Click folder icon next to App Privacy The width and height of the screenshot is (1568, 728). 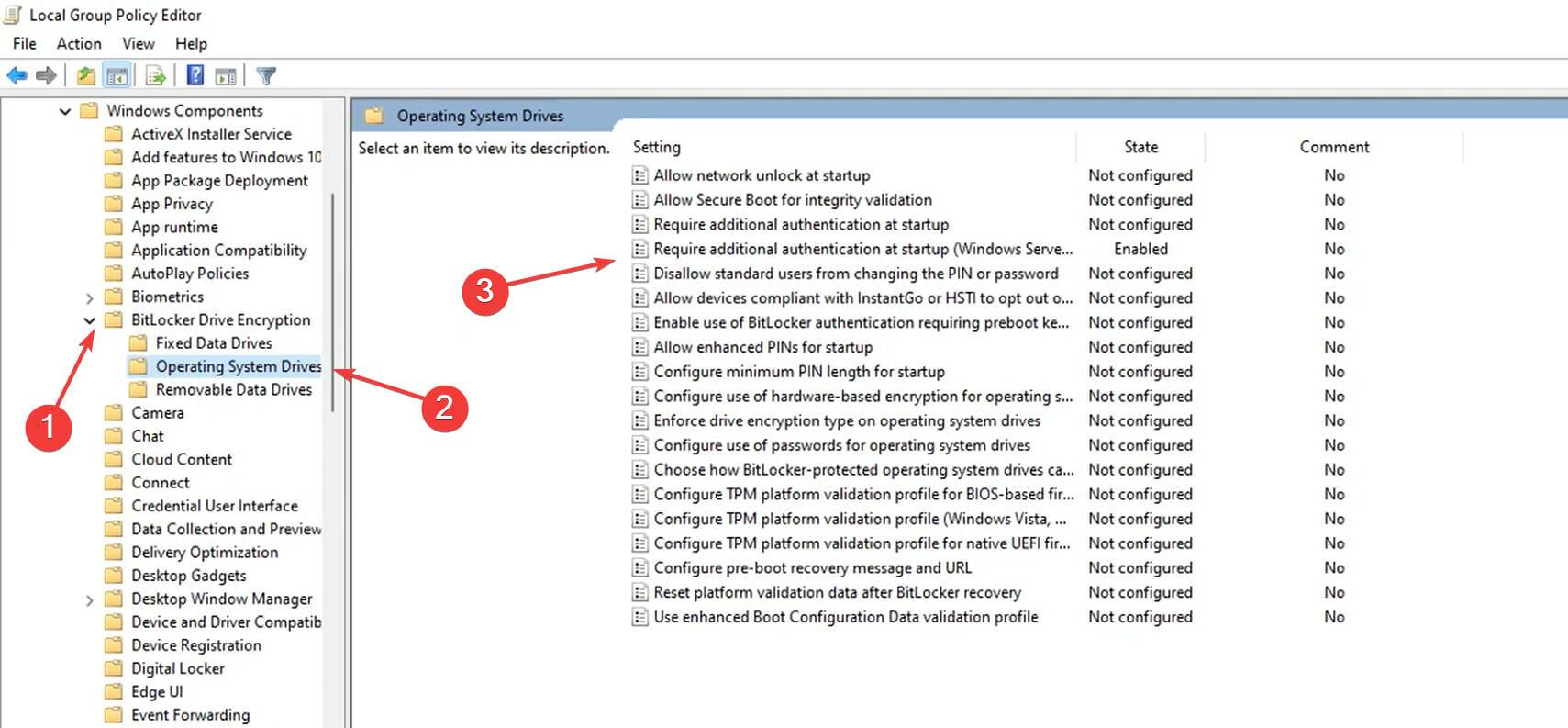[114, 203]
